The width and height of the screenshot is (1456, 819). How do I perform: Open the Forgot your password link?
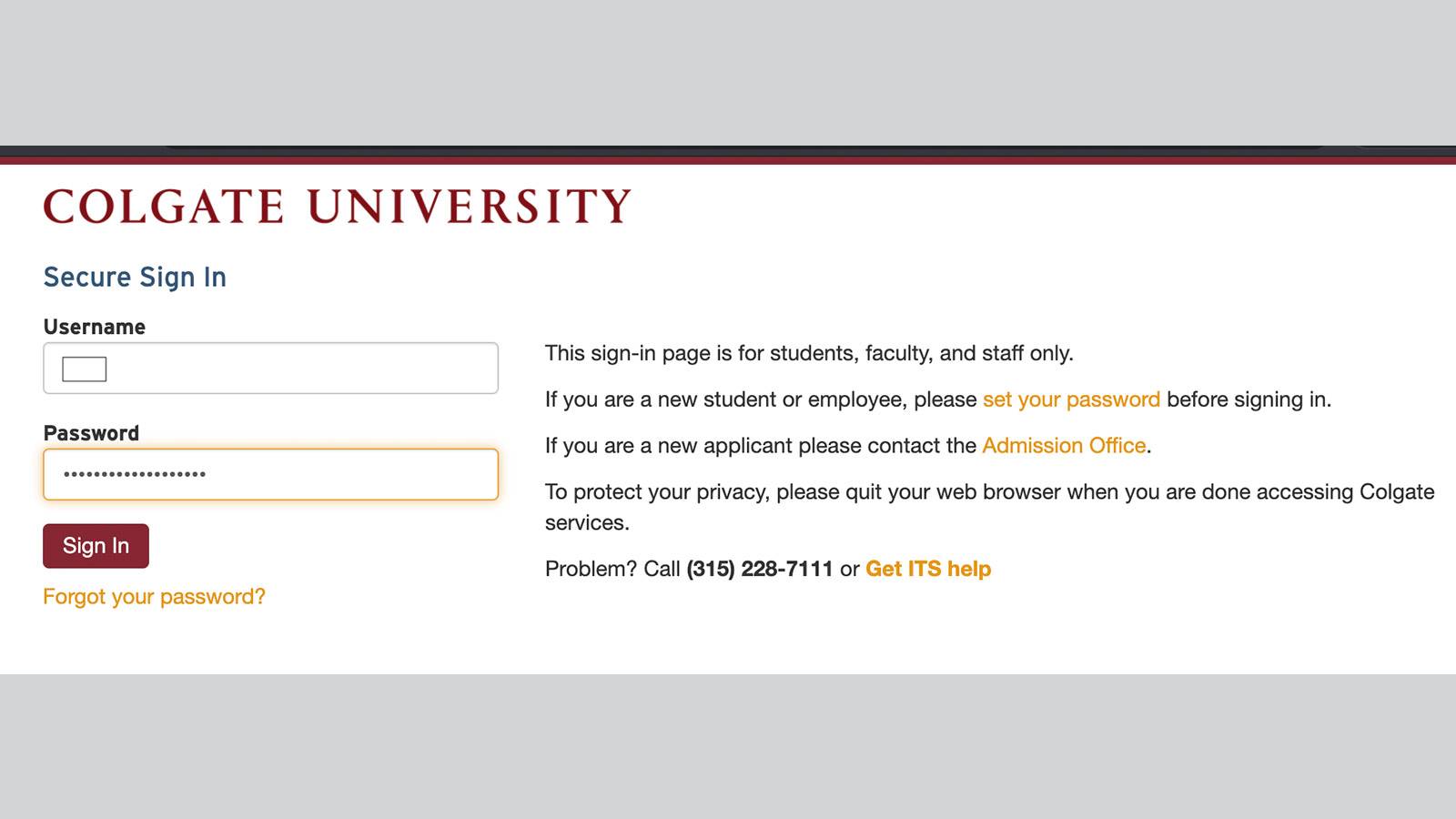[x=154, y=597]
